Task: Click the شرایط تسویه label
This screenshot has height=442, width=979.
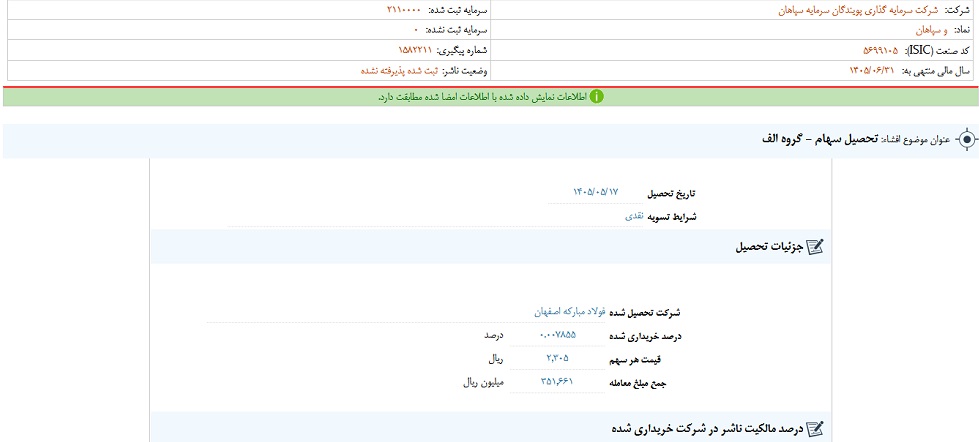Action: tap(671, 217)
